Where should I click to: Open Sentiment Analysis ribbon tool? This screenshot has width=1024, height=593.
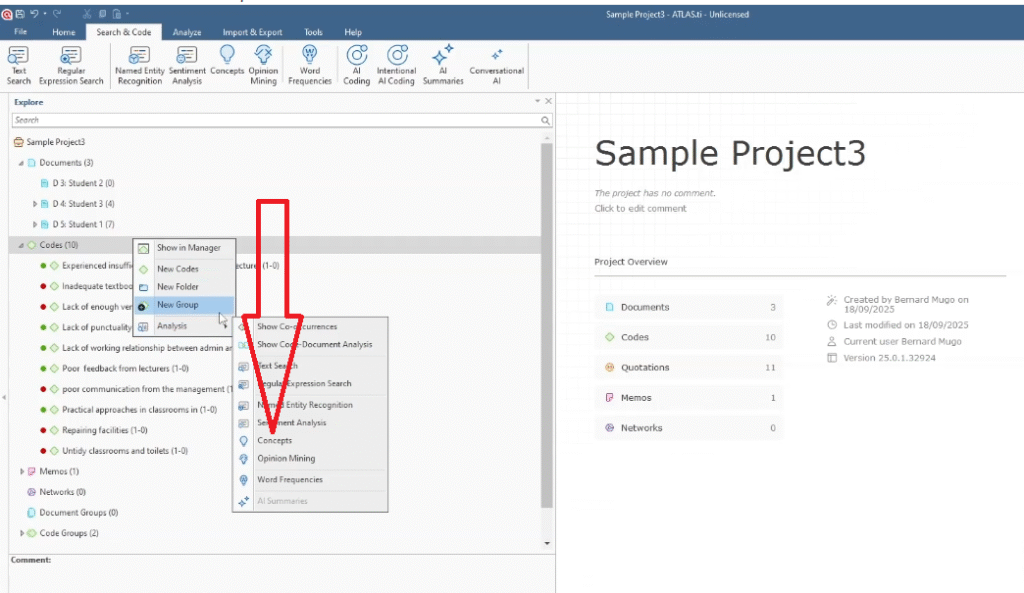[187, 64]
